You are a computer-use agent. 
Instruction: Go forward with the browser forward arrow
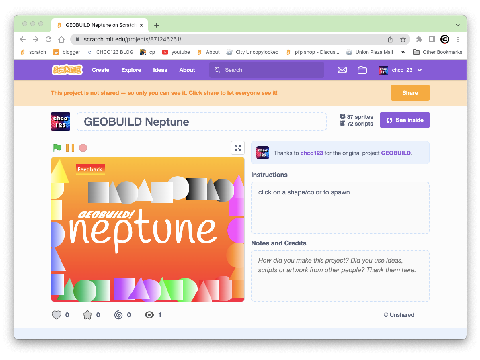click(36, 39)
